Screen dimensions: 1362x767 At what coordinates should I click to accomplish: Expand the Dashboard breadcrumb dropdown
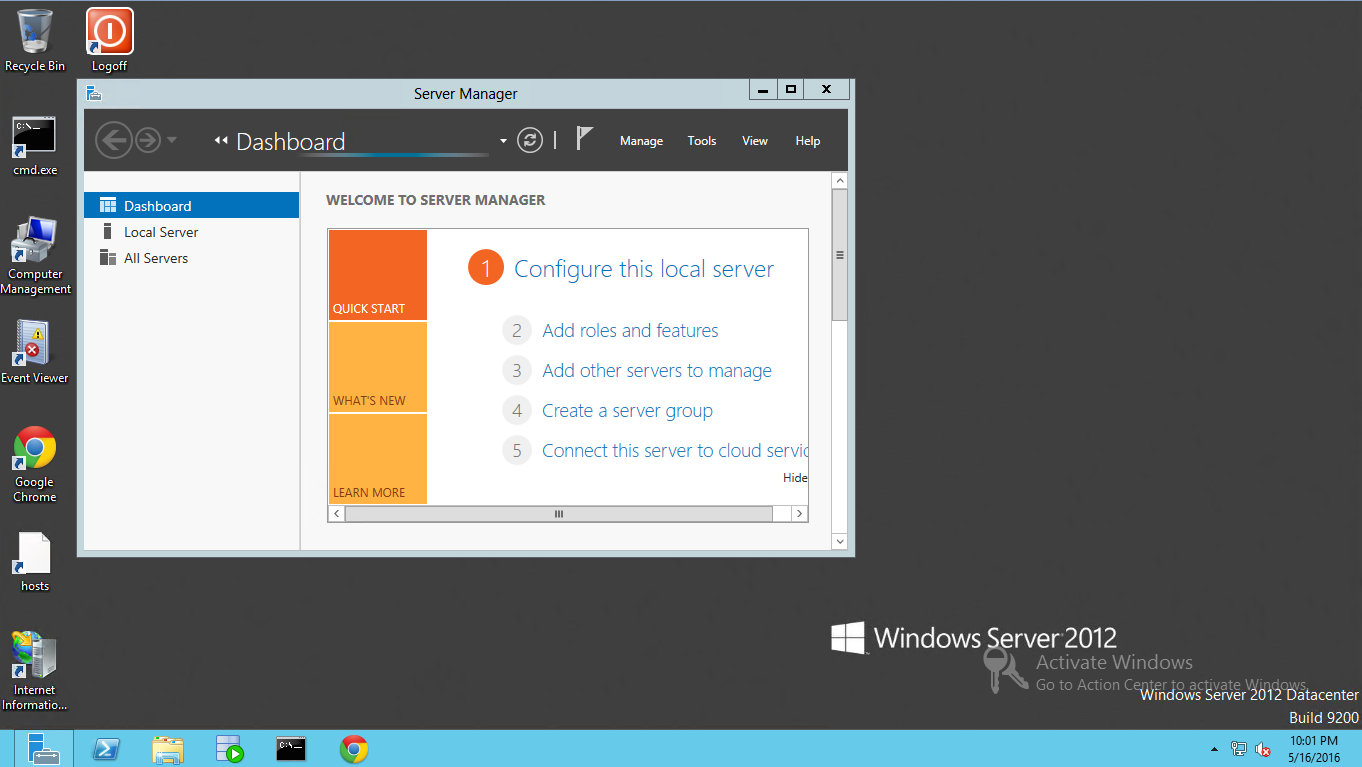503,141
